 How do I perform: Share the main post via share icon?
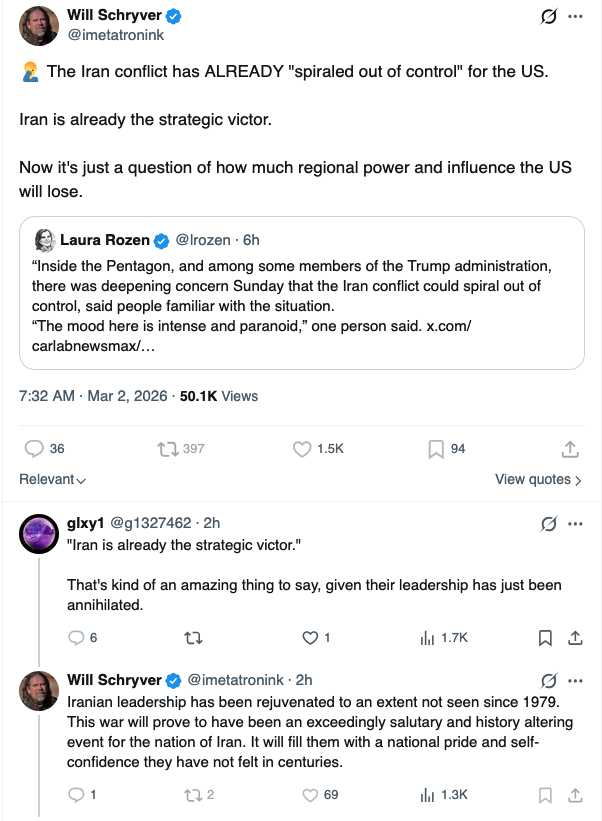(x=570, y=449)
